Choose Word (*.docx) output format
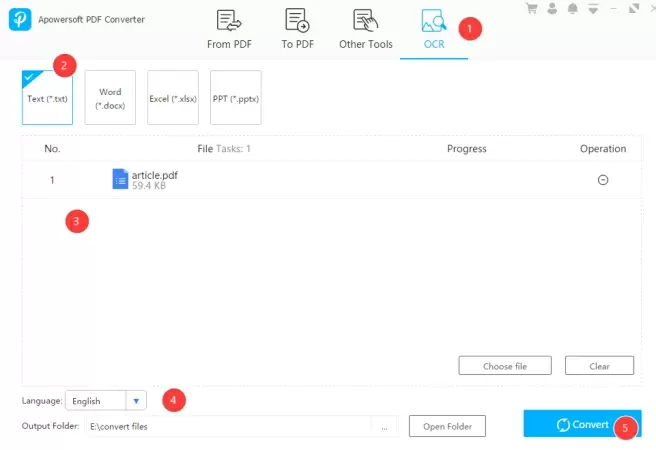The image size is (656, 450). pyautogui.click(x=110, y=97)
